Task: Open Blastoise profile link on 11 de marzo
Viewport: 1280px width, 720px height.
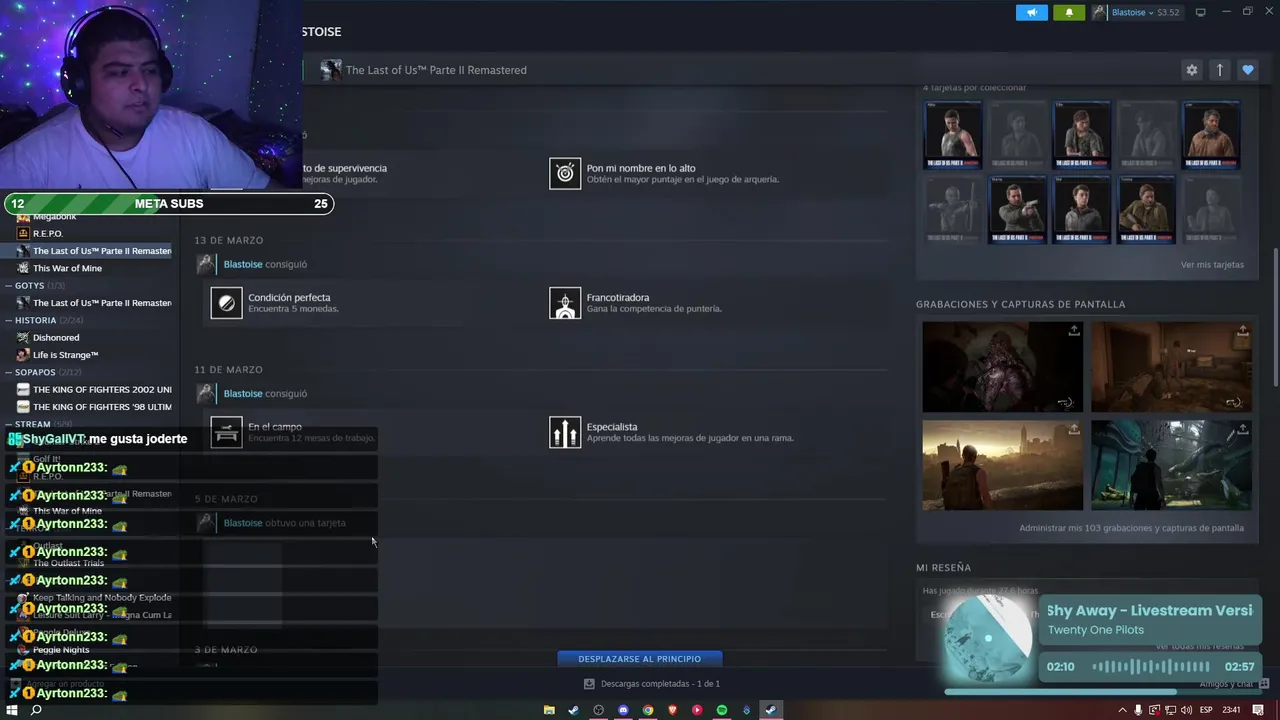Action: pyautogui.click(x=243, y=393)
